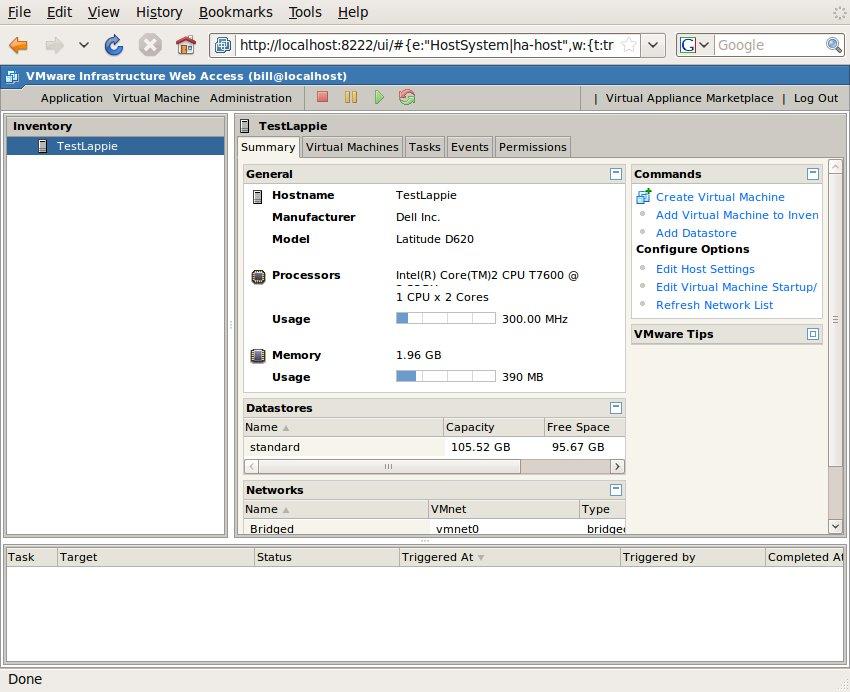Collapse the General panel
This screenshot has height=692, width=850.
616,174
